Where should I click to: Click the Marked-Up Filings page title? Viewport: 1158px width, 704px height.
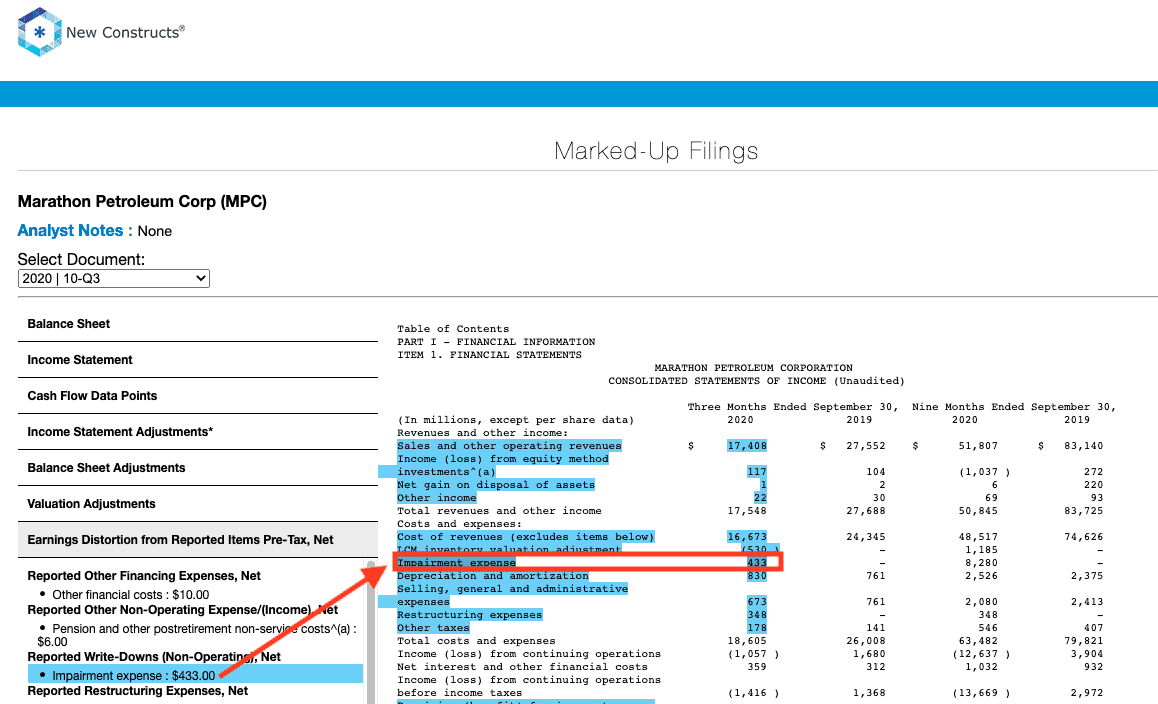(656, 151)
